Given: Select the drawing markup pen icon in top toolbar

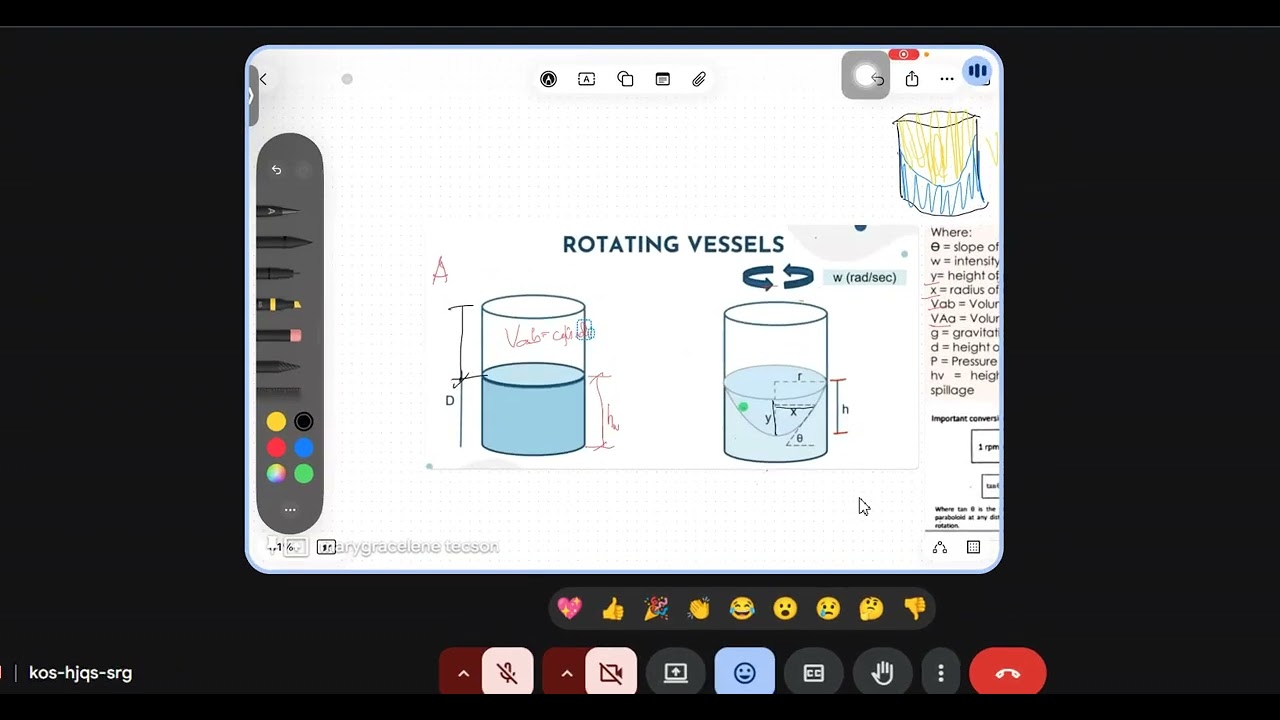Looking at the screenshot, I should pos(548,79).
